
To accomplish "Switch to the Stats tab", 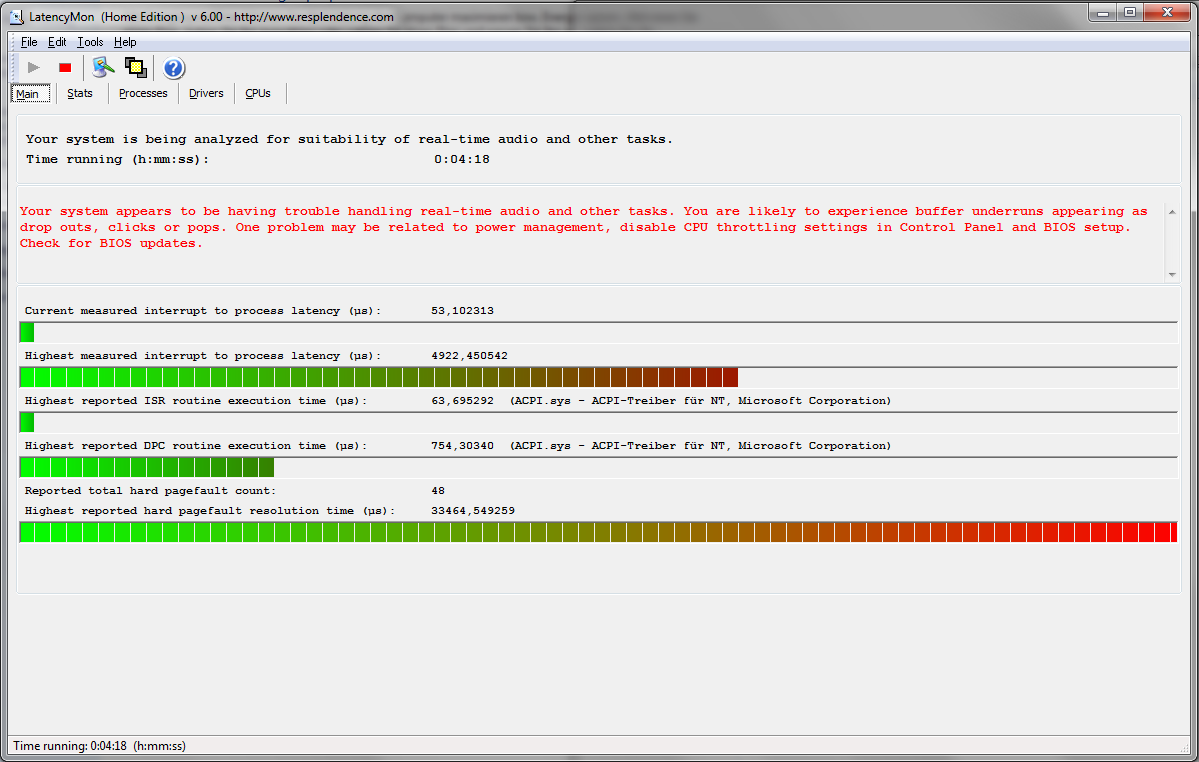I will click(x=80, y=93).
